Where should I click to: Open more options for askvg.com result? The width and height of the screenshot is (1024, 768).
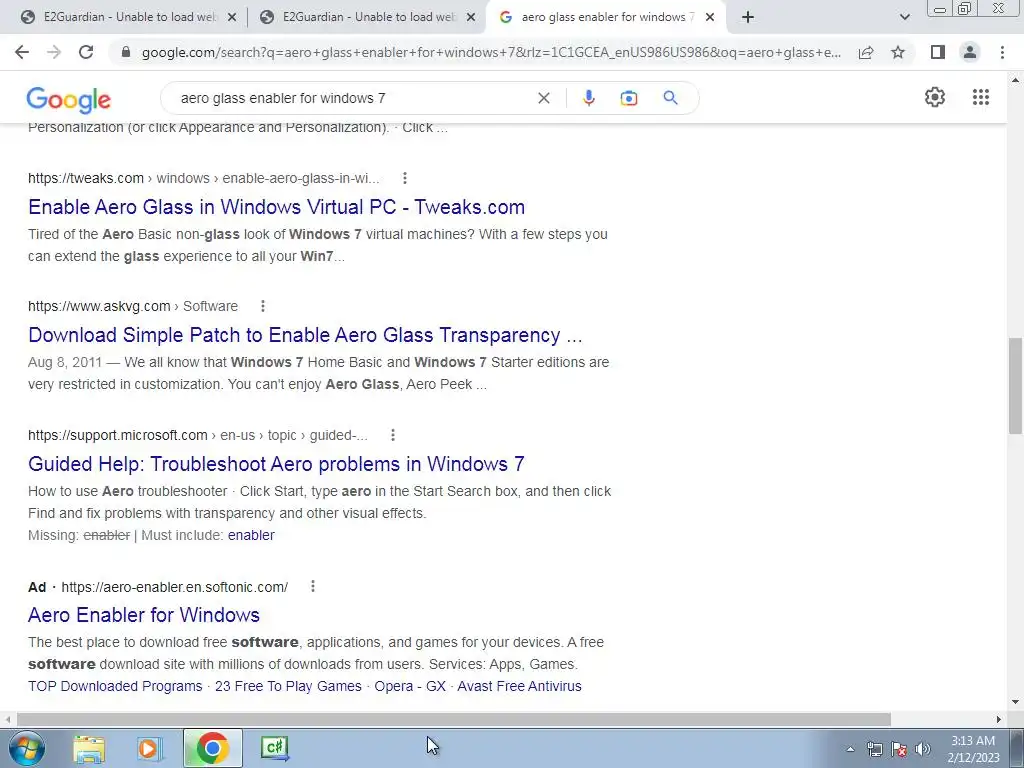coord(263,306)
